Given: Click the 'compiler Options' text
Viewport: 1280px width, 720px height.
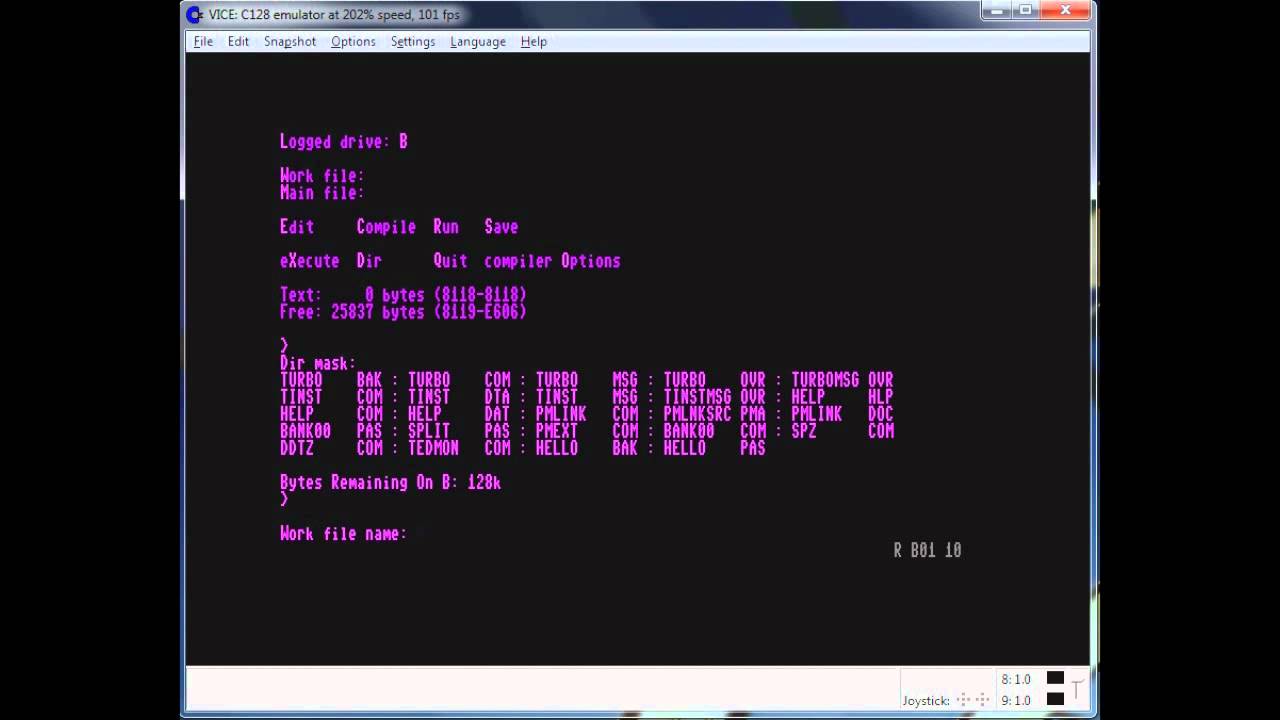Looking at the screenshot, I should (553, 261).
